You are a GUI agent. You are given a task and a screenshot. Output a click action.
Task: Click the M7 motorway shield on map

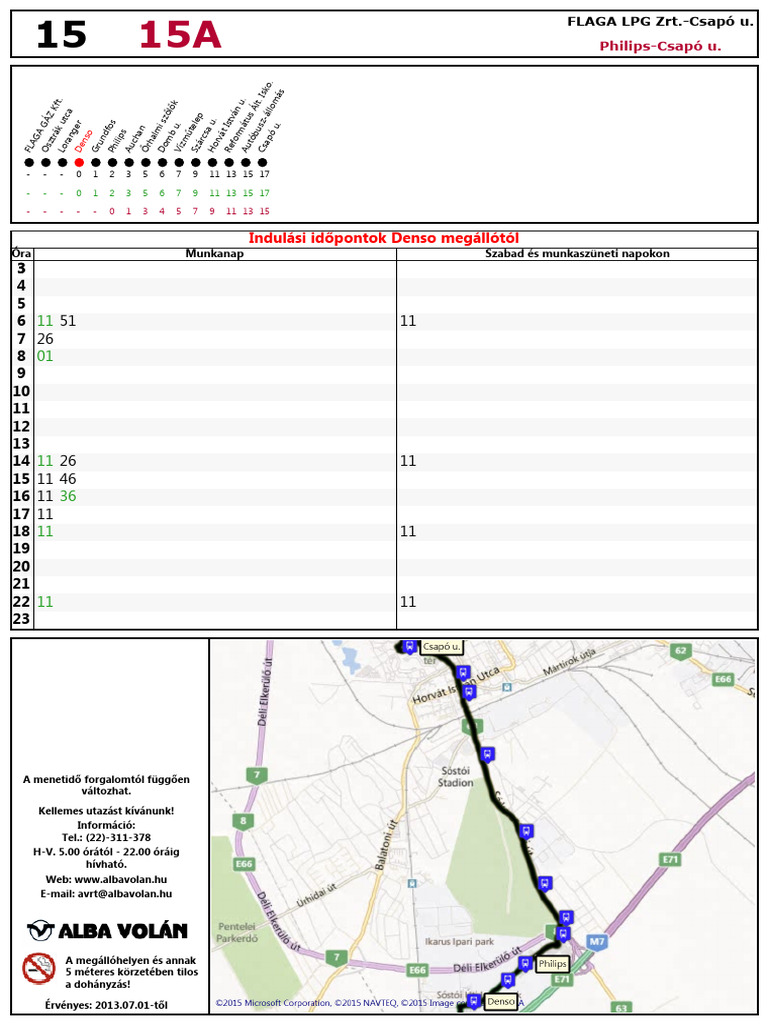tap(597, 941)
